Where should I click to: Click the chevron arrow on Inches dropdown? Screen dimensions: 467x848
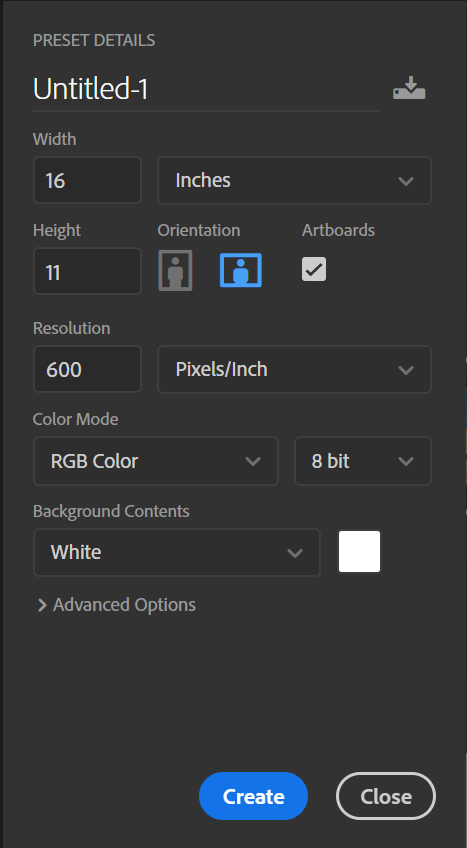coord(406,181)
